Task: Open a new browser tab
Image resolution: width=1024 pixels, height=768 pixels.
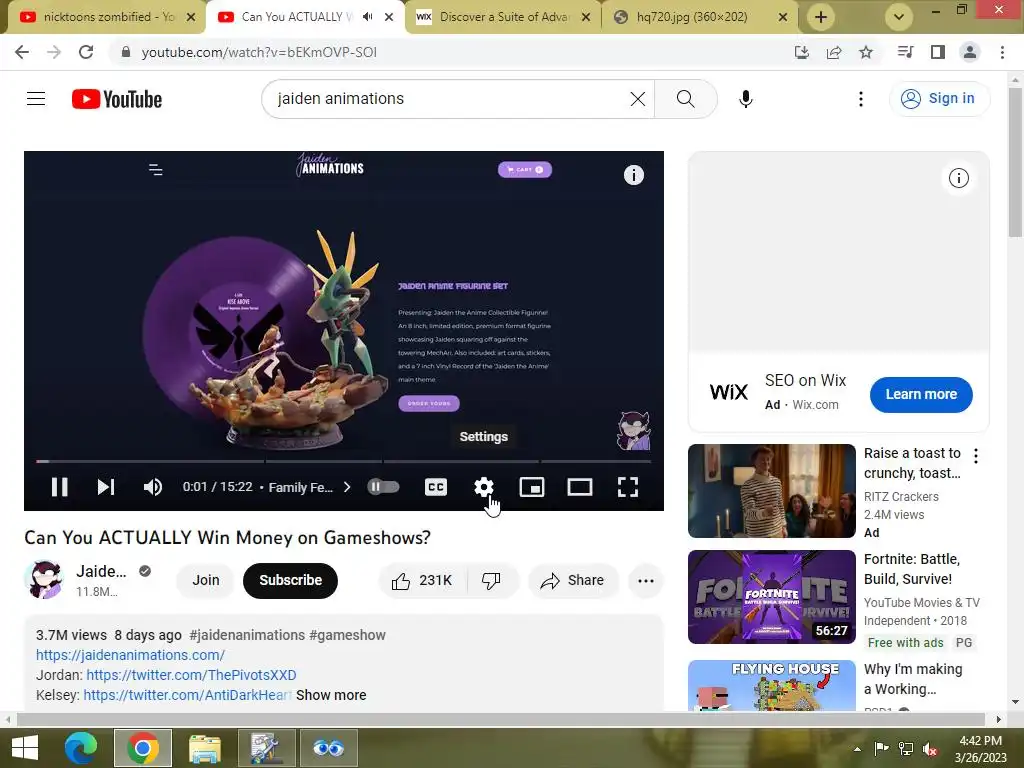Action: (821, 17)
